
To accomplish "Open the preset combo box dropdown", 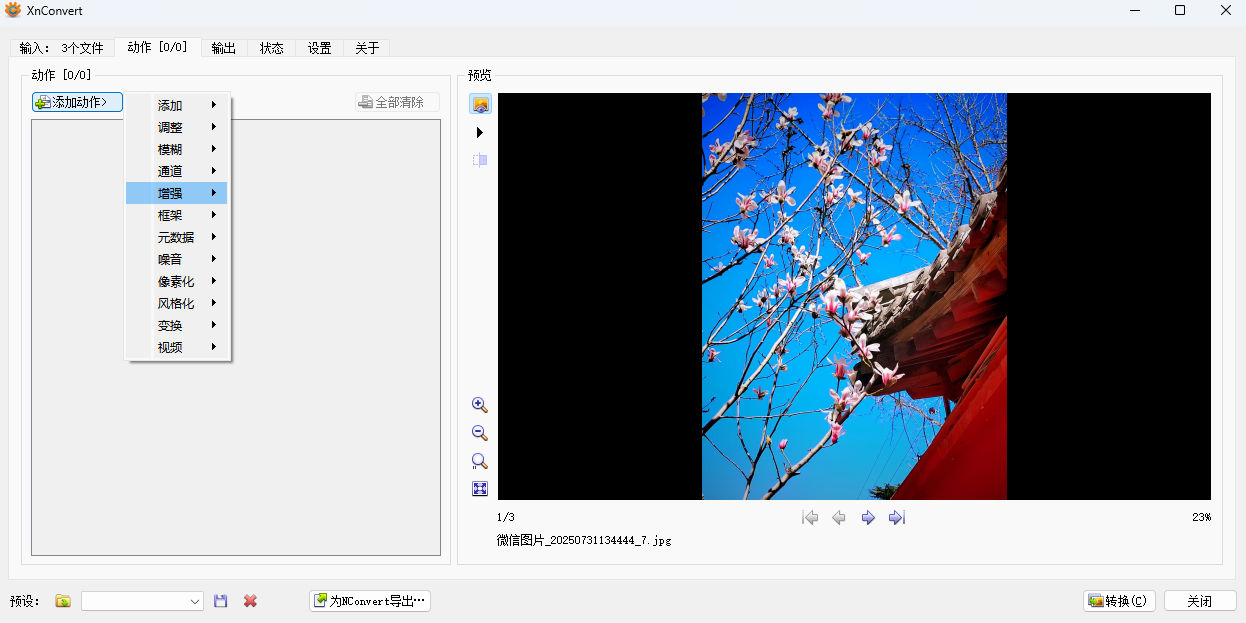I will tap(194, 600).
